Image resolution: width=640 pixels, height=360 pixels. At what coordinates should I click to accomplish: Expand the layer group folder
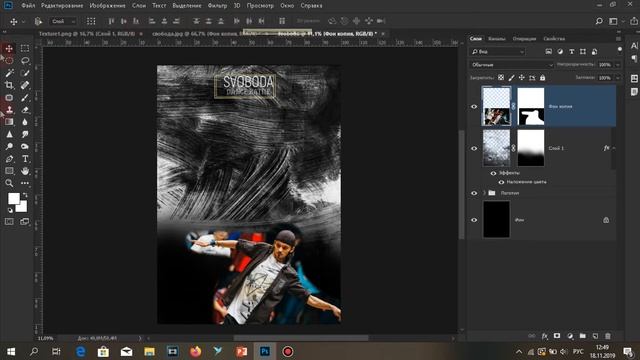484,193
